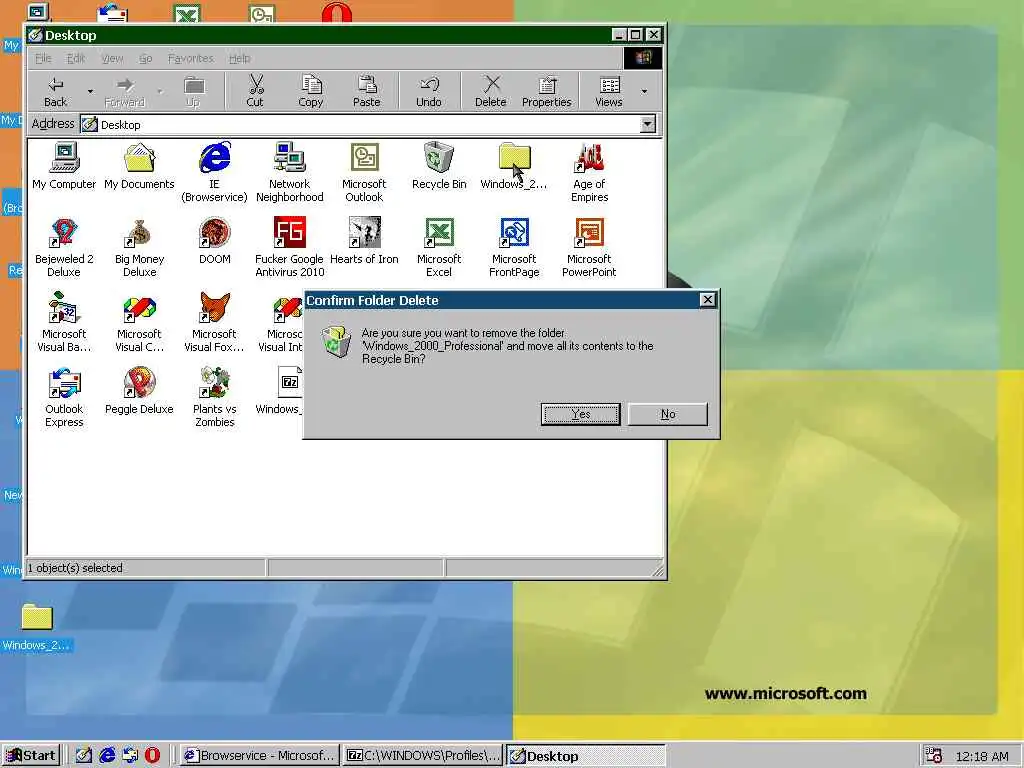Image resolution: width=1024 pixels, height=768 pixels.
Task: Select the Microsoft FrontPage shortcut
Action: point(514,248)
